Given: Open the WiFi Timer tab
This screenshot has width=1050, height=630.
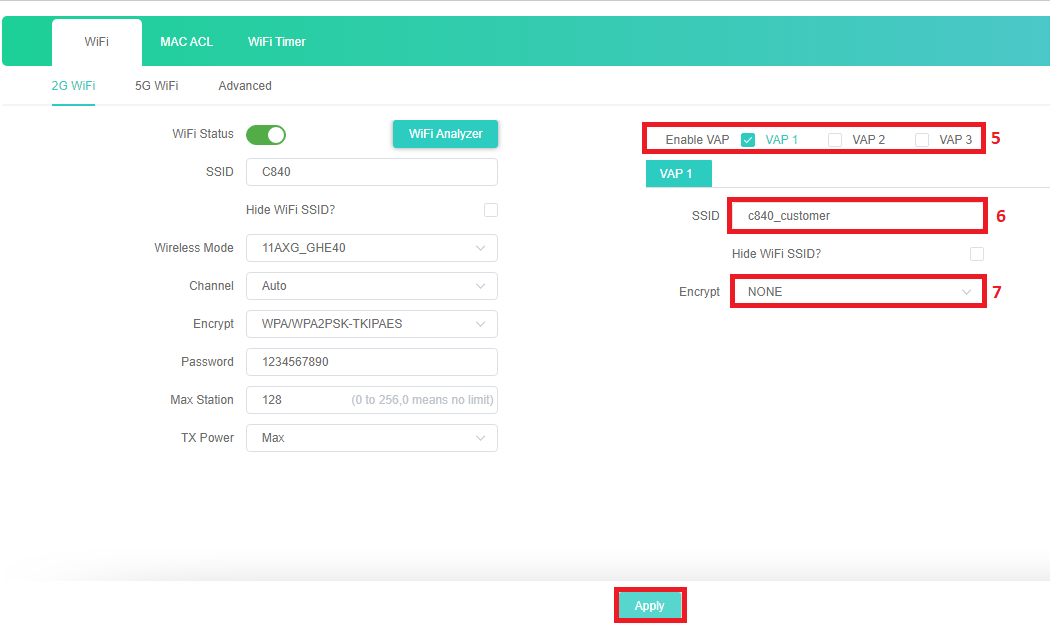Looking at the screenshot, I should click(x=277, y=42).
